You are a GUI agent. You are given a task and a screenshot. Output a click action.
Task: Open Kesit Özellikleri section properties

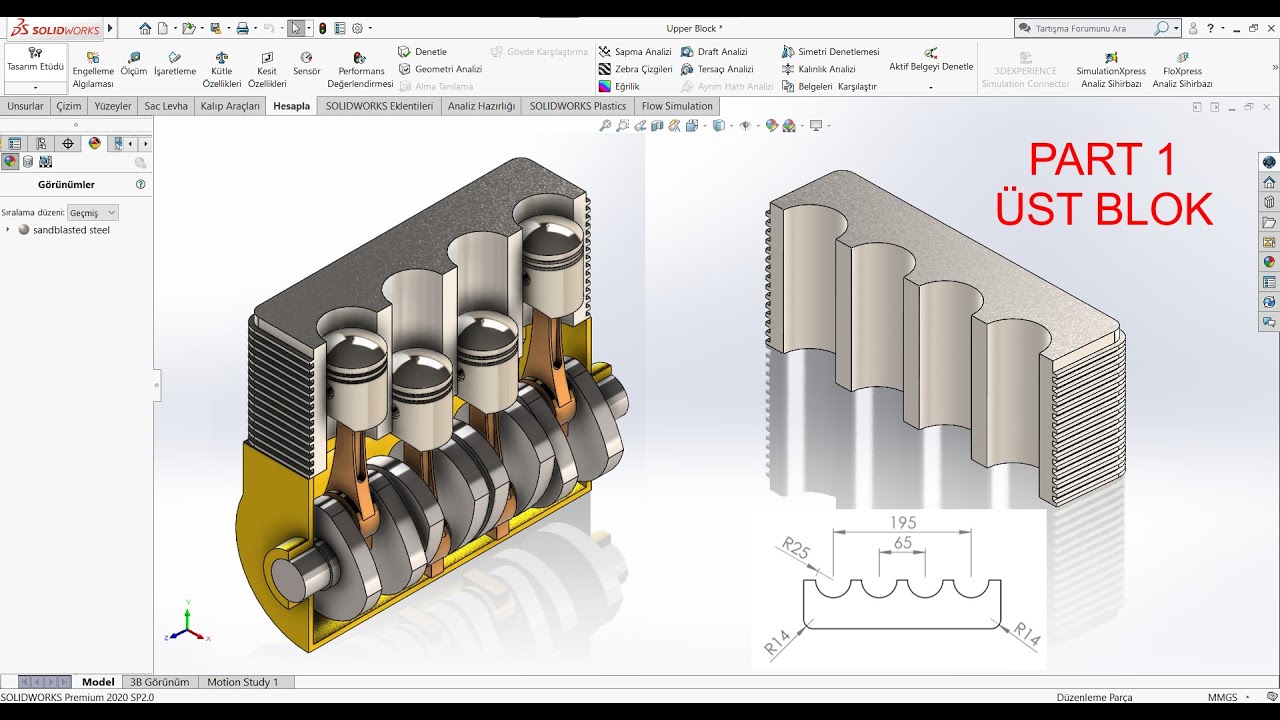click(x=267, y=70)
